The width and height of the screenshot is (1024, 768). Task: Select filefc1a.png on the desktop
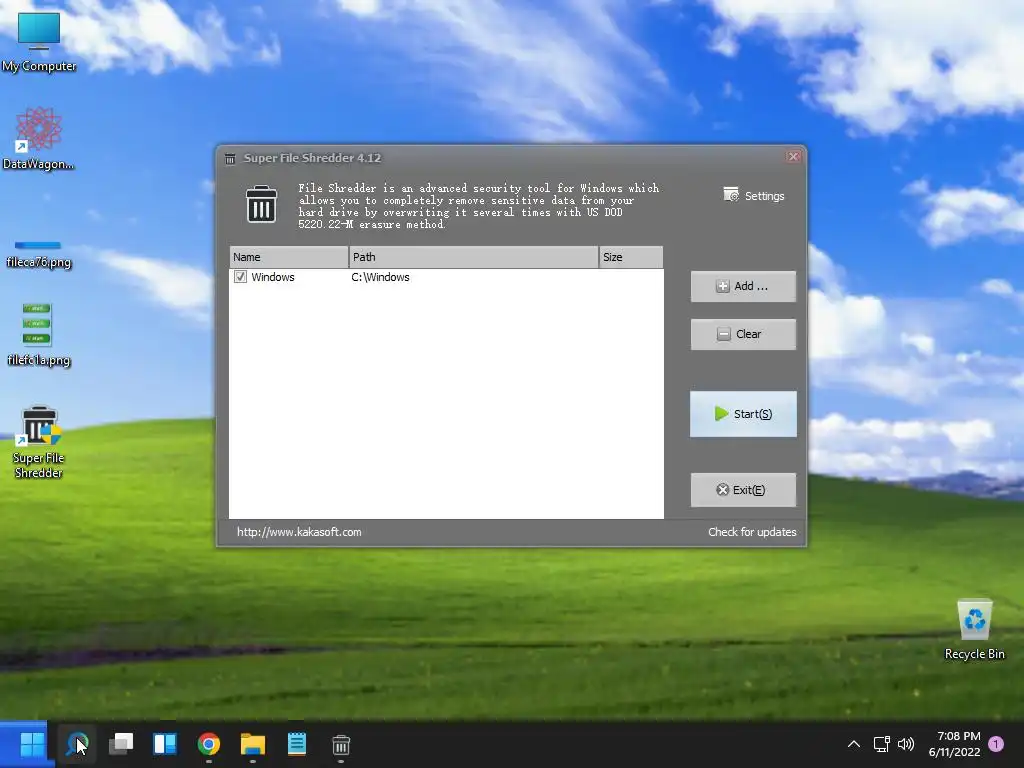point(39,334)
